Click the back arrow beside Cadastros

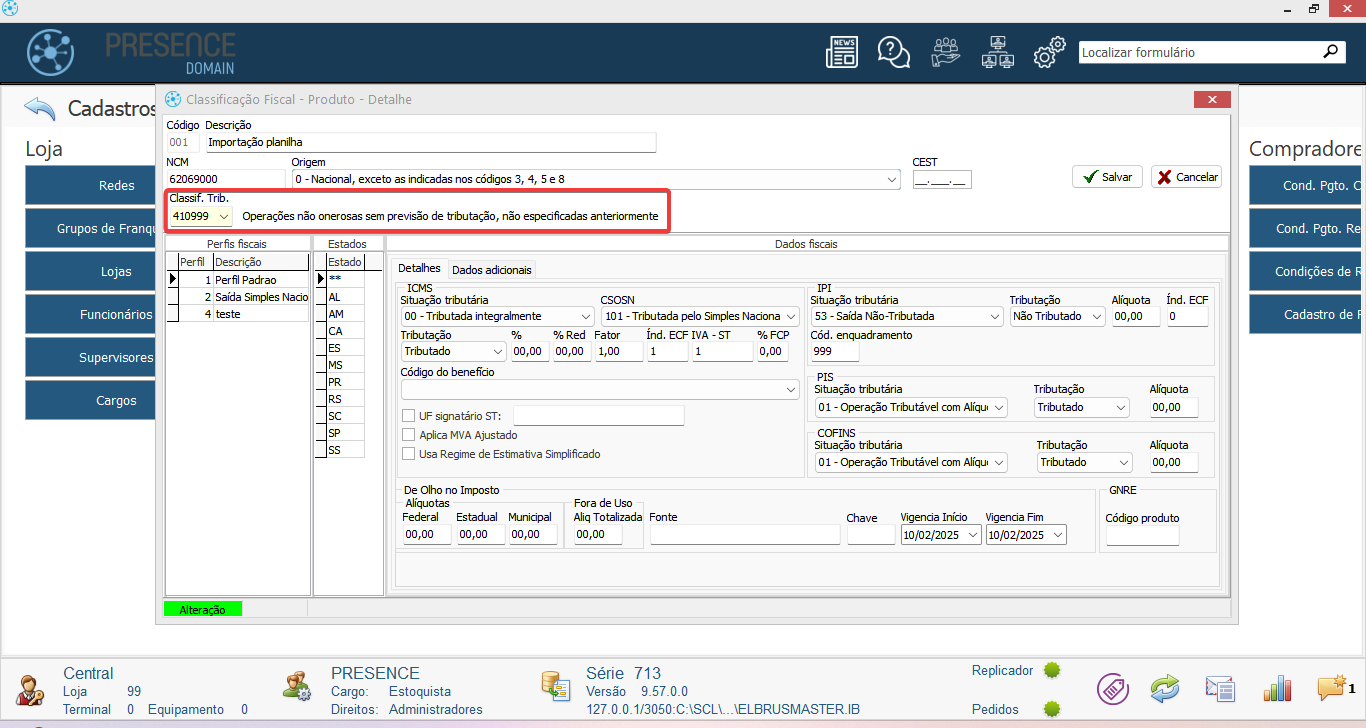(40, 108)
